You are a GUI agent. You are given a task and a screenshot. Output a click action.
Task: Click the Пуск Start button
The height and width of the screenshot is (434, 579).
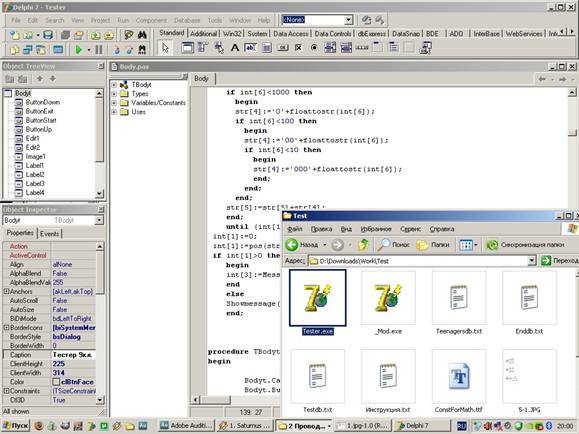(x=16, y=426)
